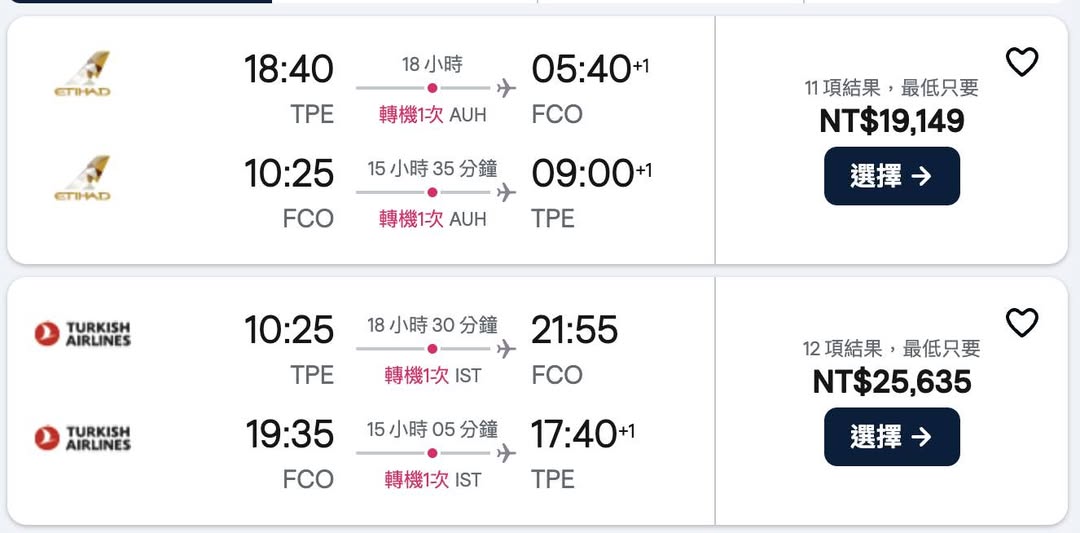Click the 12 項結果 price summary text
The height and width of the screenshot is (533, 1080).
[891, 349]
